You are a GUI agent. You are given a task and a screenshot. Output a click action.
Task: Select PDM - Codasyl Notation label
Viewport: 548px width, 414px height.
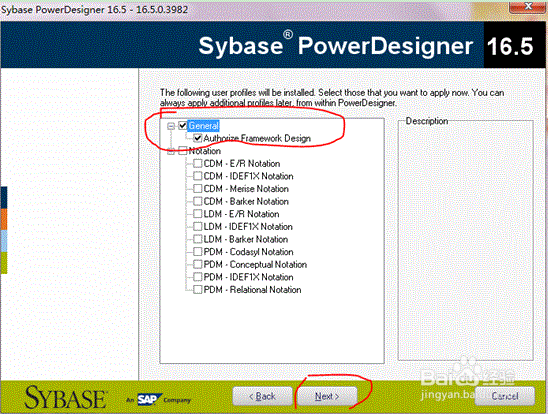pos(248,252)
